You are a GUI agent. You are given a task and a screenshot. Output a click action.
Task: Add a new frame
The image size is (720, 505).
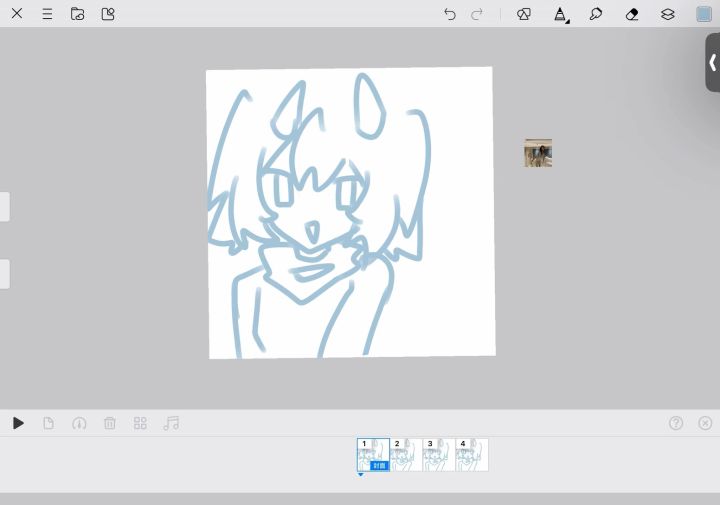coord(48,423)
